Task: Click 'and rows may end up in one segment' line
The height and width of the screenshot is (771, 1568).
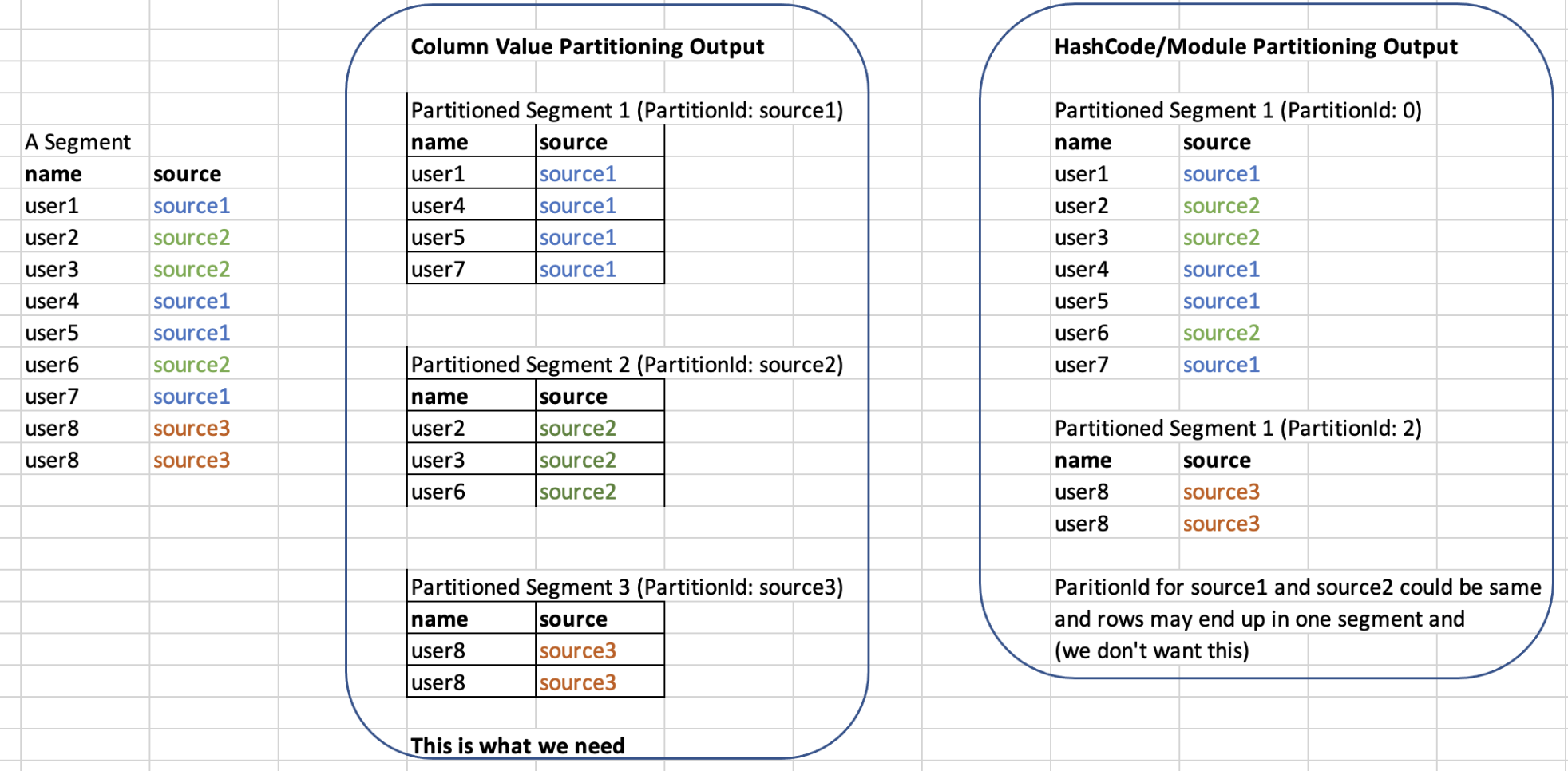Action: pyautogui.click(x=1259, y=619)
